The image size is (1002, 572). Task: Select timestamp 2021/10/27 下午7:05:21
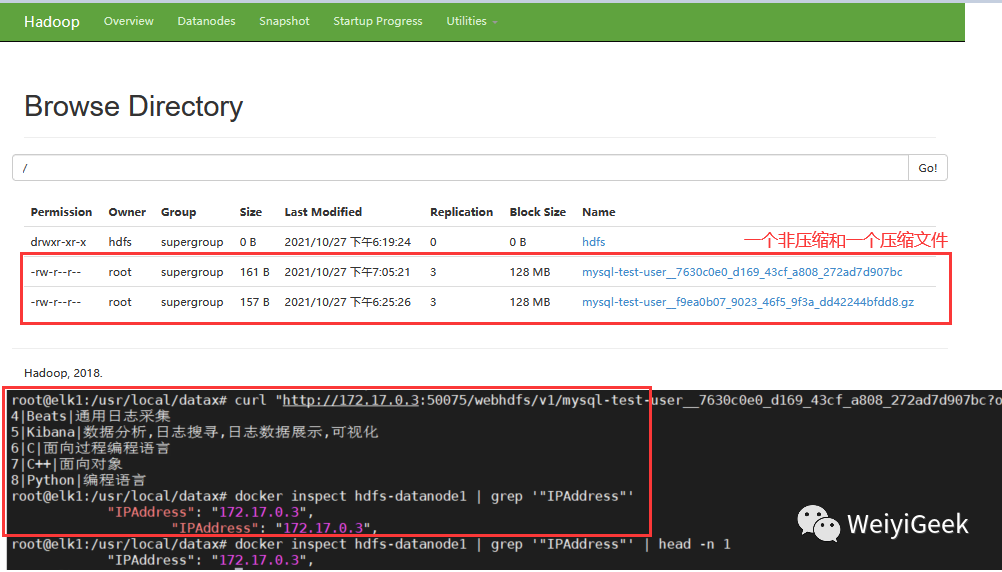(x=348, y=272)
